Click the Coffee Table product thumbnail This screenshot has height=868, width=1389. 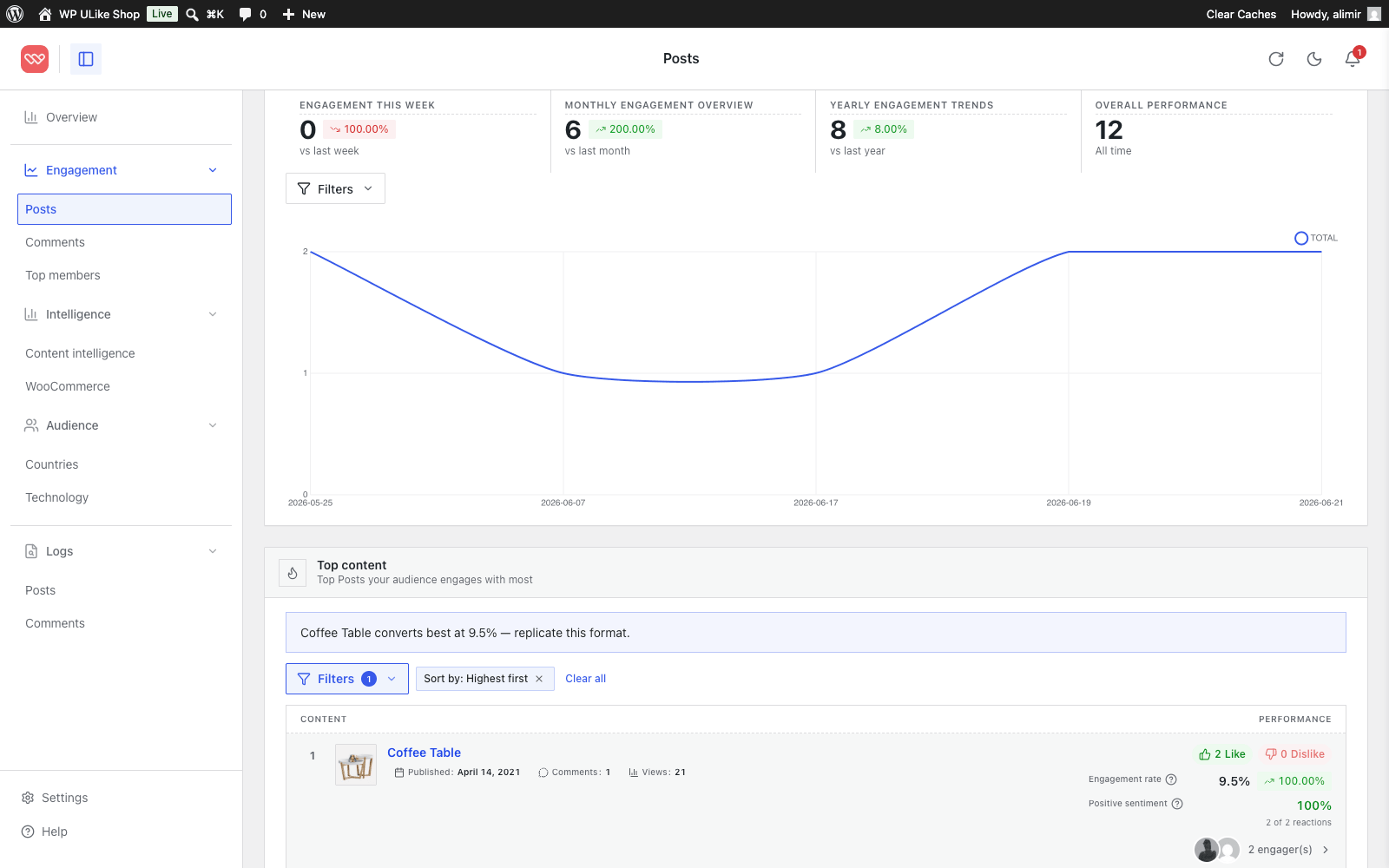356,765
